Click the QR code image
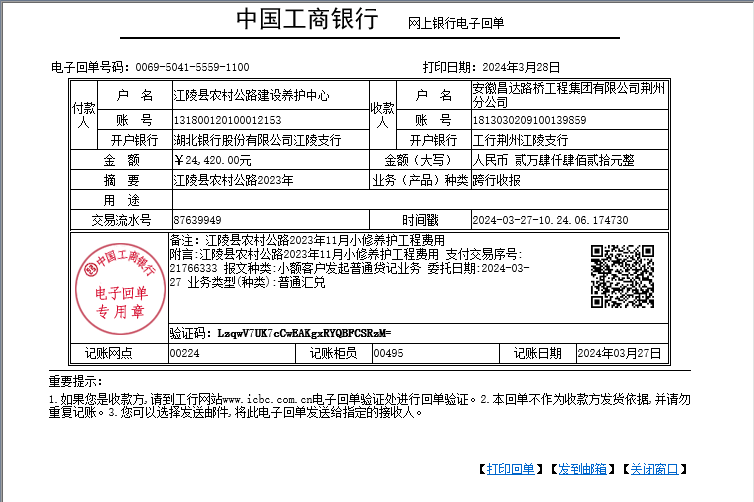The width and height of the screenshot is (754, 502). point(620,276)
